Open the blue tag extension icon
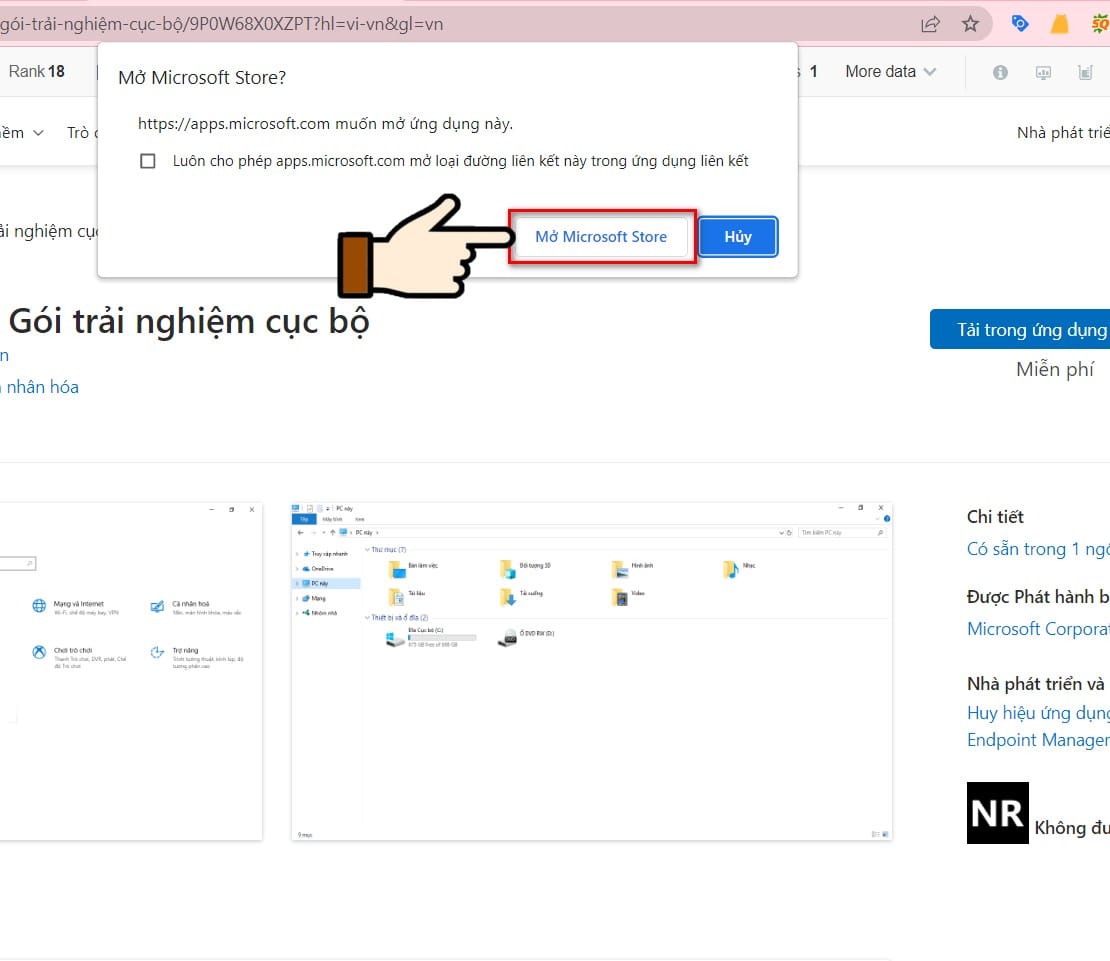This screenshot has width=1110, height=961. coord(1019,24)
